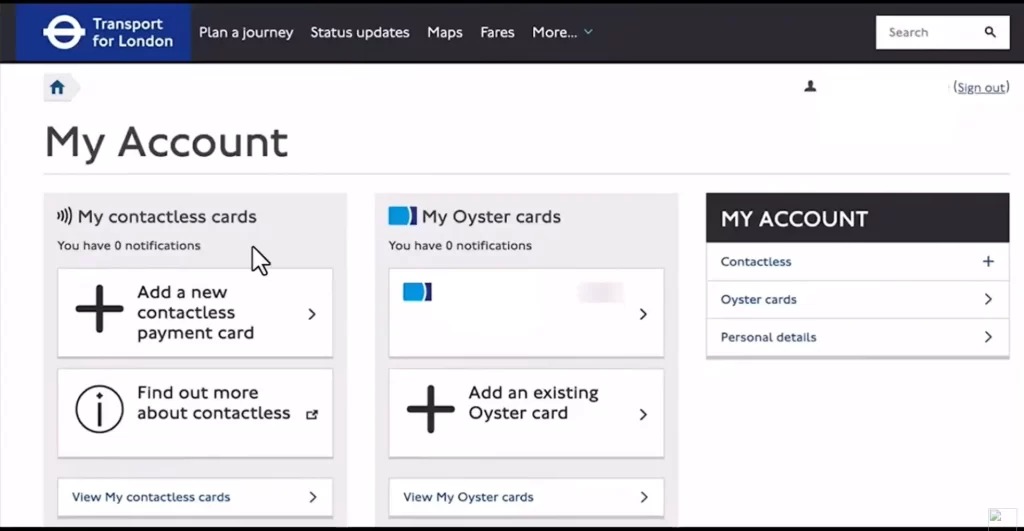
Task: Click the My contactless cards heading
Action: (167, 216)
